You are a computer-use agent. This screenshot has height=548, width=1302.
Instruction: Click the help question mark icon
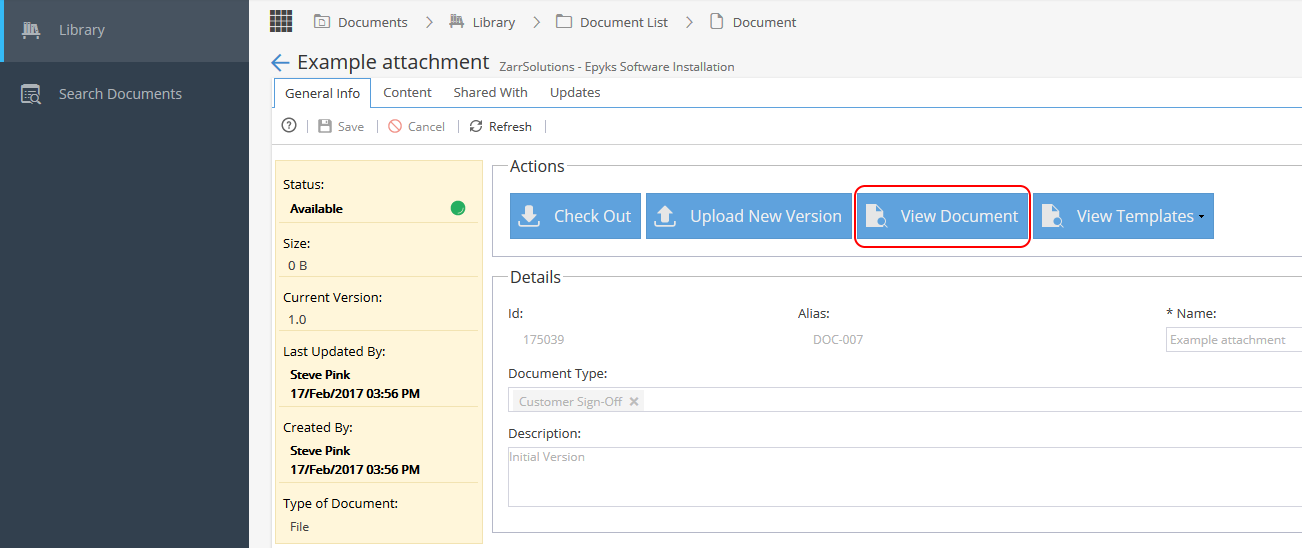pos(289,126)
